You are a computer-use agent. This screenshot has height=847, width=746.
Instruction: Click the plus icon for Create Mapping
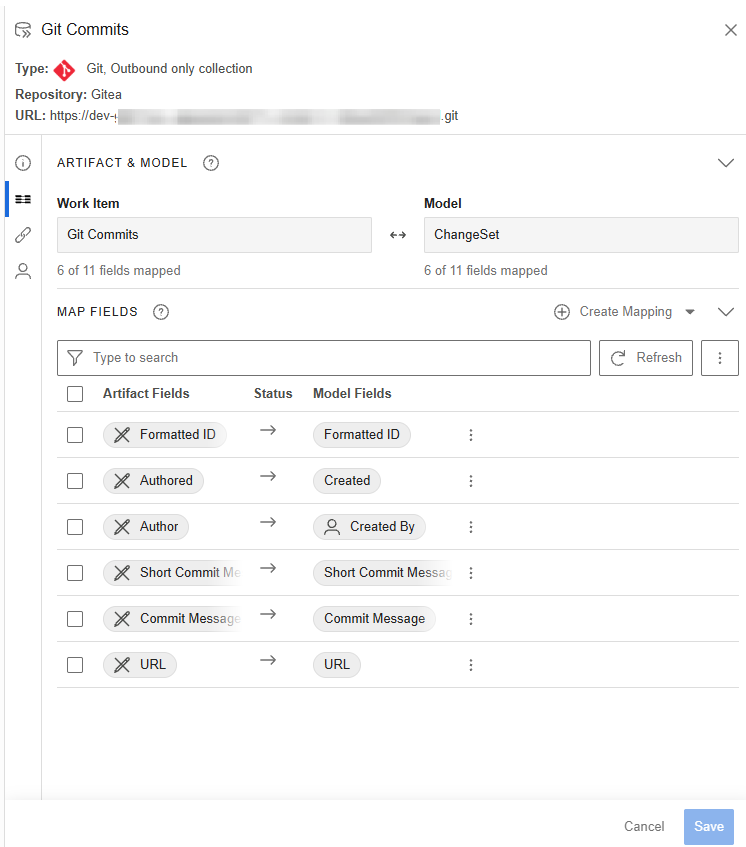(x=562, y=312)
